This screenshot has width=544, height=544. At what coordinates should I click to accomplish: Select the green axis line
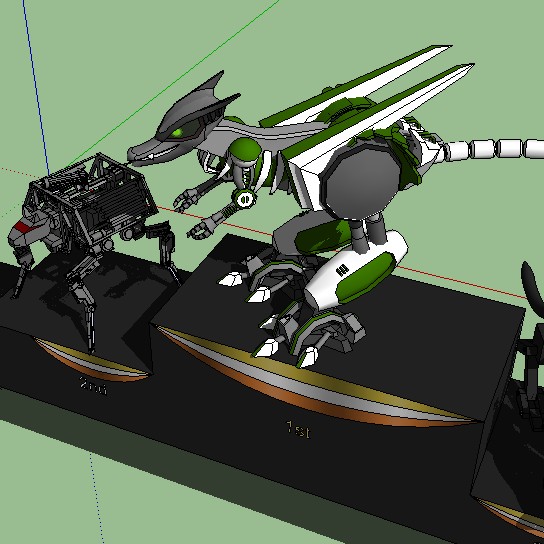173,83
